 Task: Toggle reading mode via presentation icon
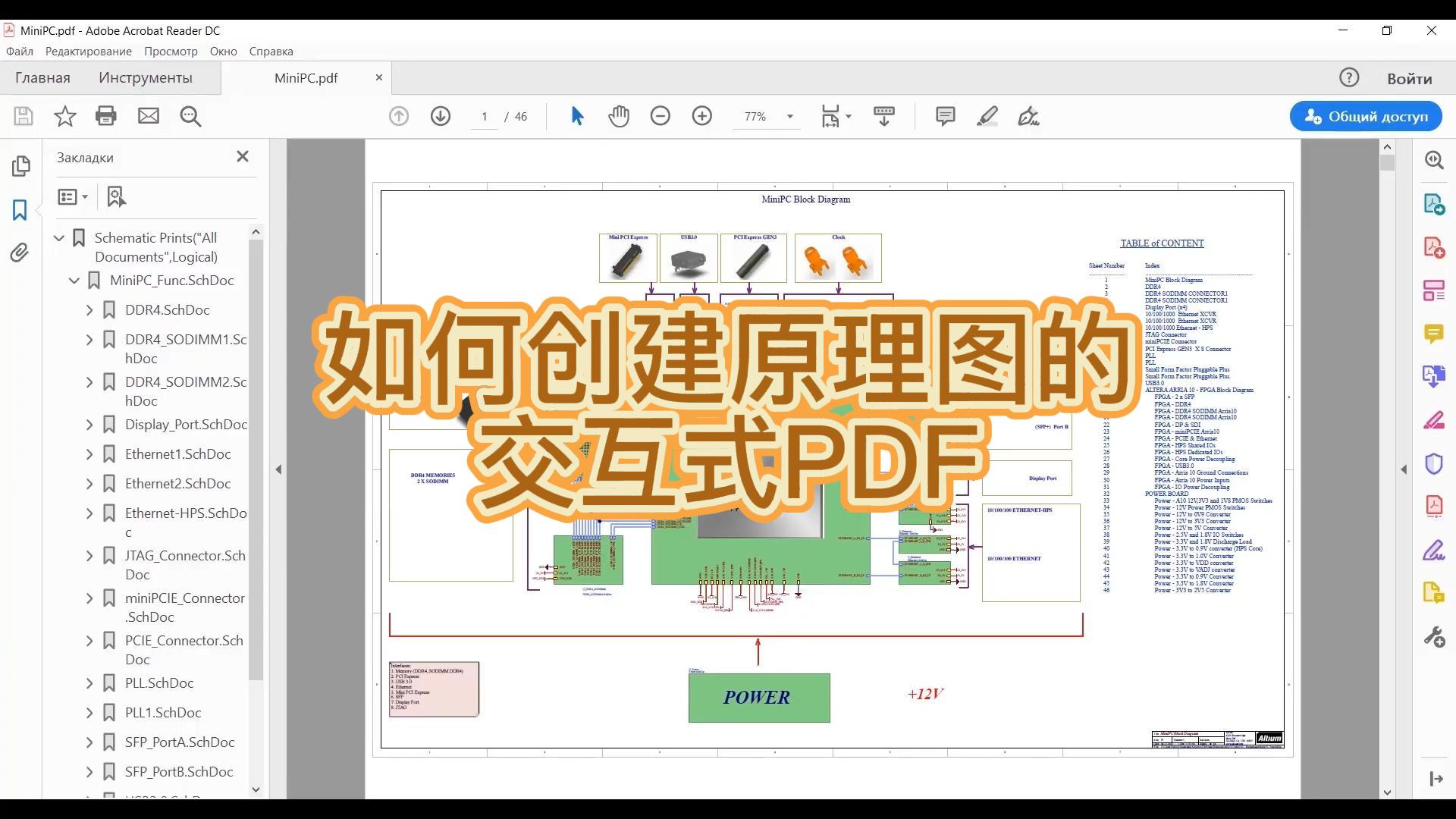[883, 116]
